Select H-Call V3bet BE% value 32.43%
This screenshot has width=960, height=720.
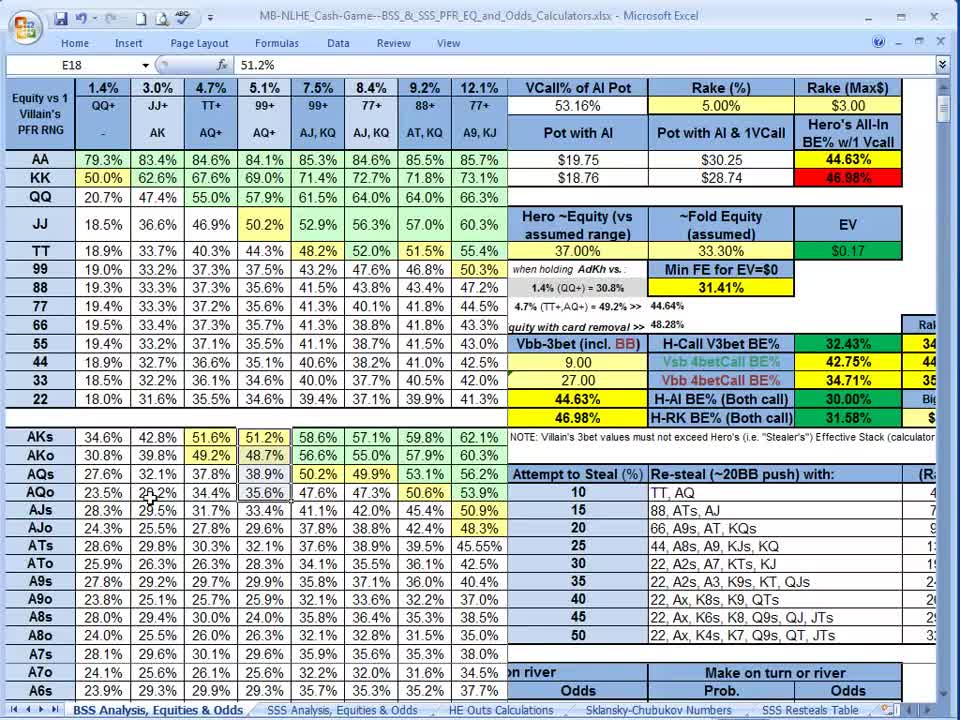coord(848,344)
